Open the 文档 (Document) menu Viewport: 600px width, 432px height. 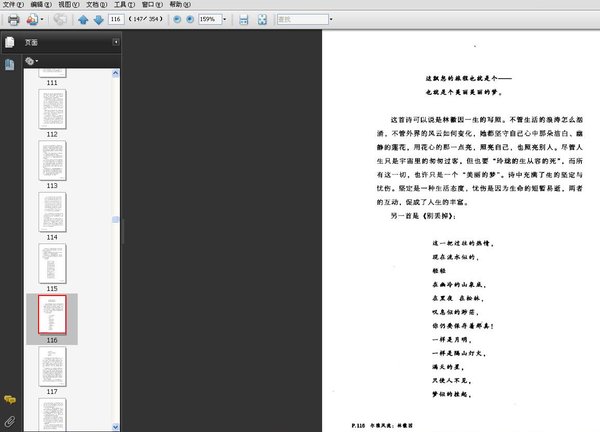tap(96, 5)
